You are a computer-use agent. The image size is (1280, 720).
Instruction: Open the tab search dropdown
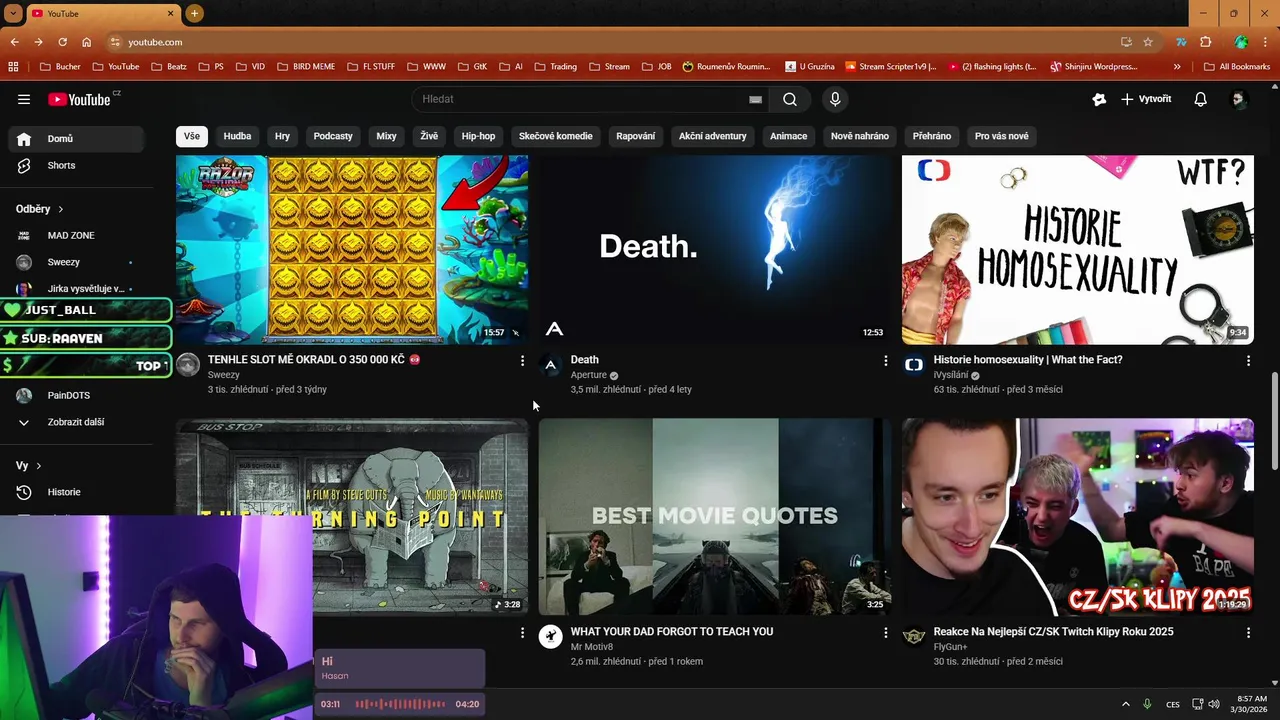tap(13, 13)
